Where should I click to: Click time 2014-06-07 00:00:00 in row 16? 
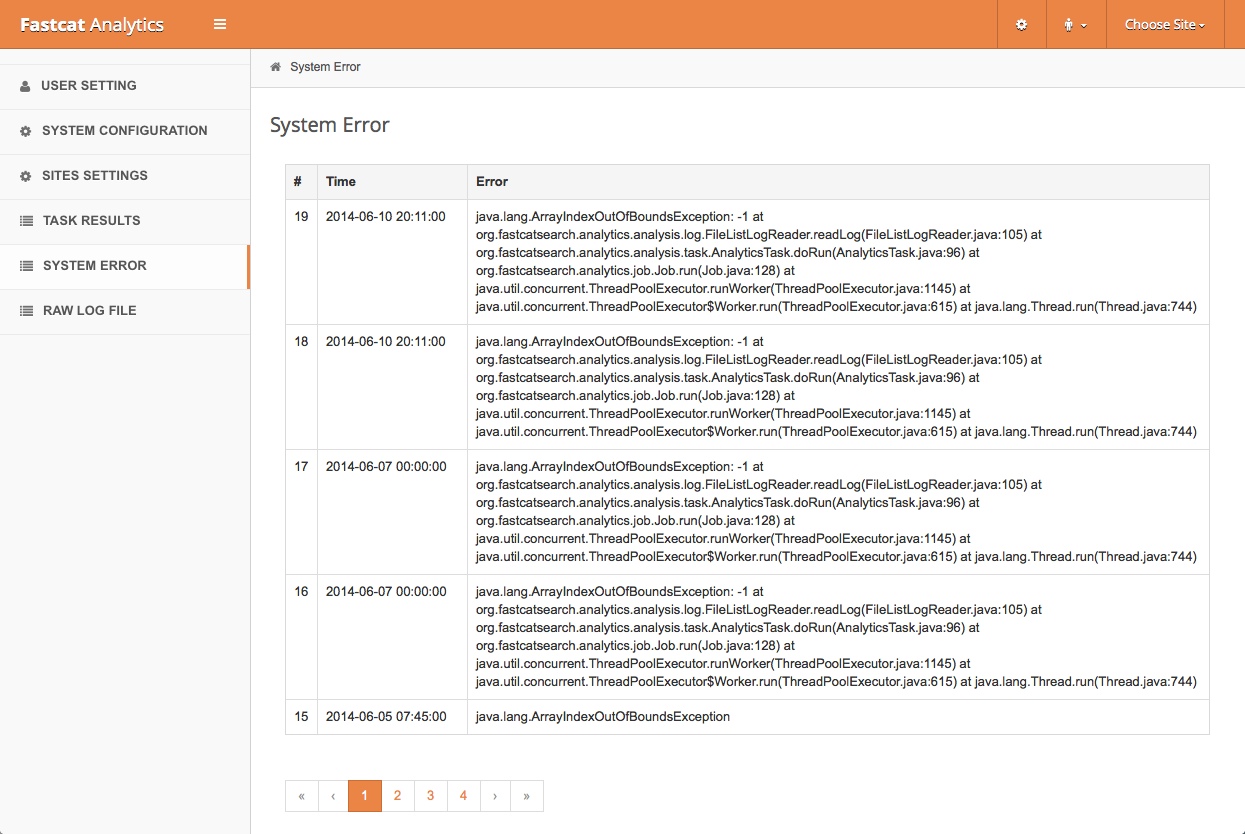pyautogui.click(x=386, y=591)
